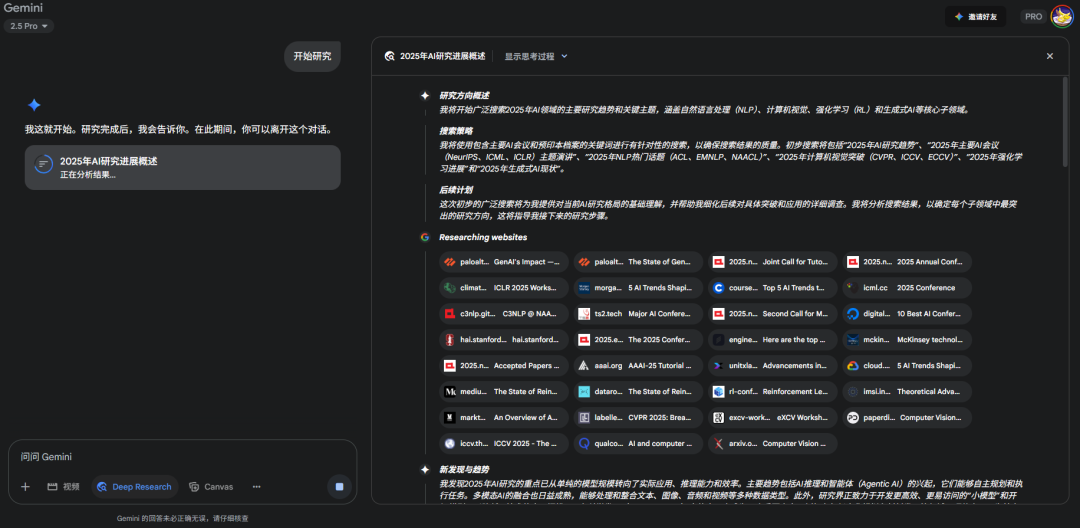The width and height of the screenshot is (1080, 528).
Task: Click the research panel vertical scrollbar
Action: tap(1065, 121)
